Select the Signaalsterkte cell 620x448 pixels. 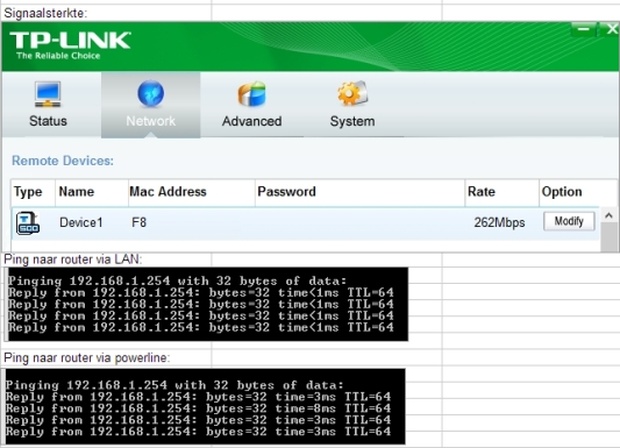pyautogui.click(x=45, y=13)
